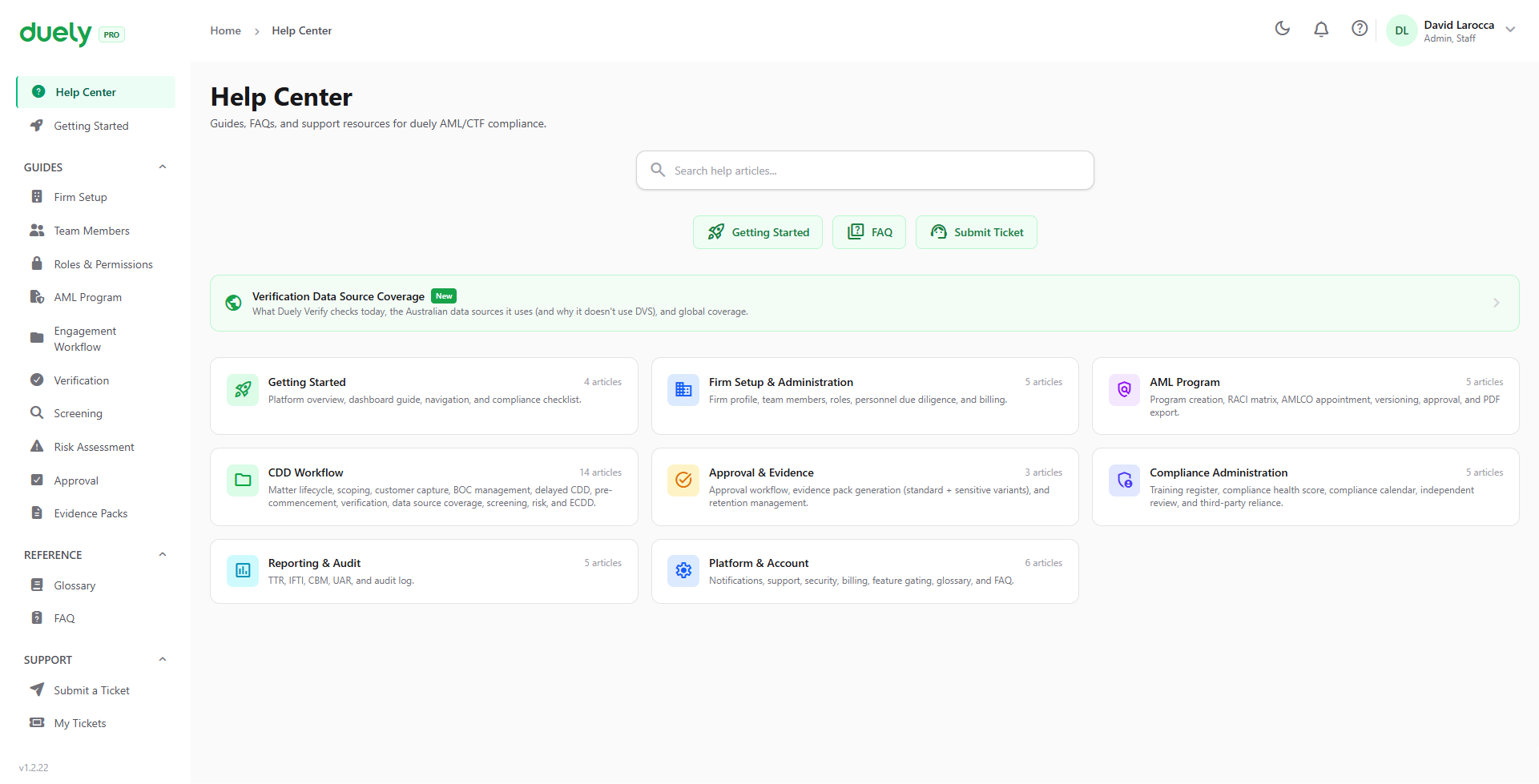The height and width of the screenshot is (784, 1539).
Task: Click the Approval & Evidence card icon
Action: point(683,480)
